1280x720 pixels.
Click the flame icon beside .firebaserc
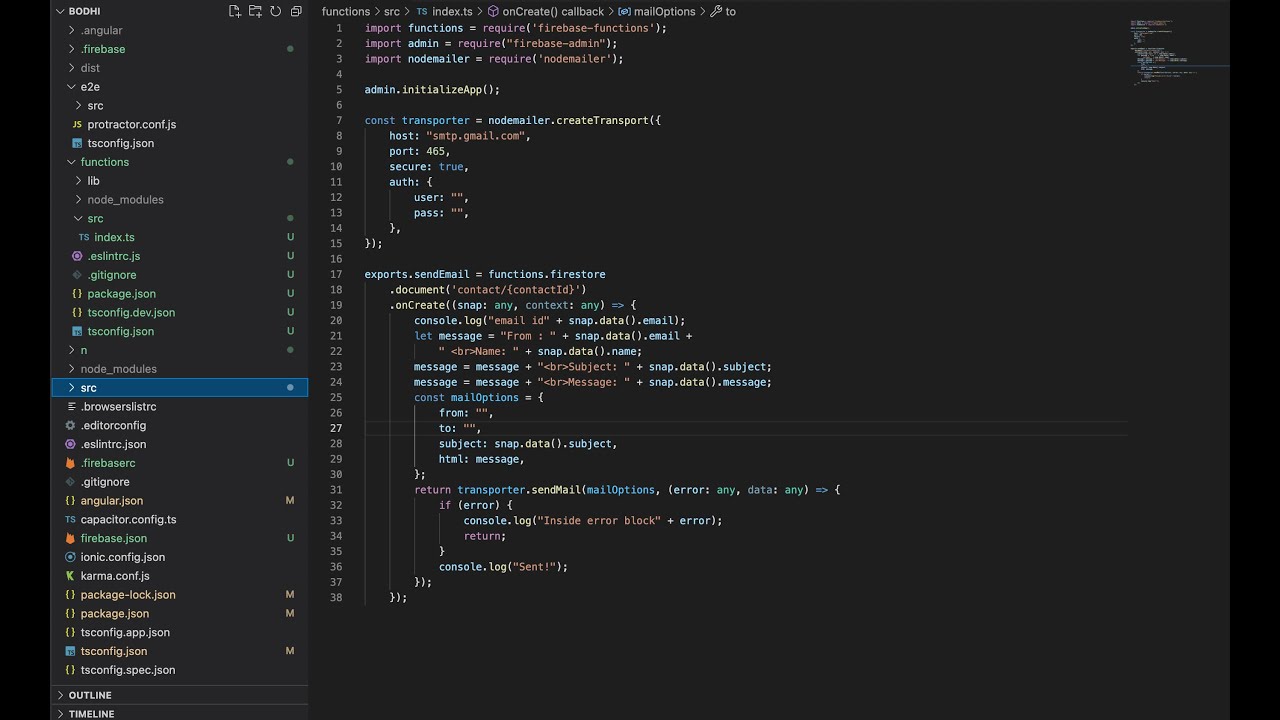[x=70, y=463]
